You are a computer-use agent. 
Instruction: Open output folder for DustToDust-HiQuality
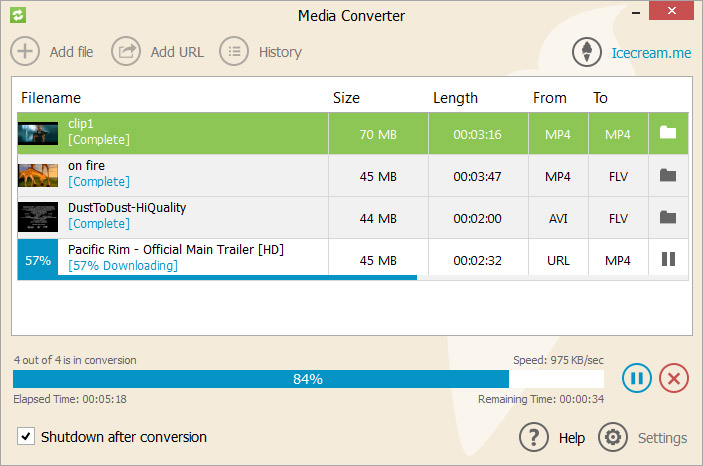point(668,218)
